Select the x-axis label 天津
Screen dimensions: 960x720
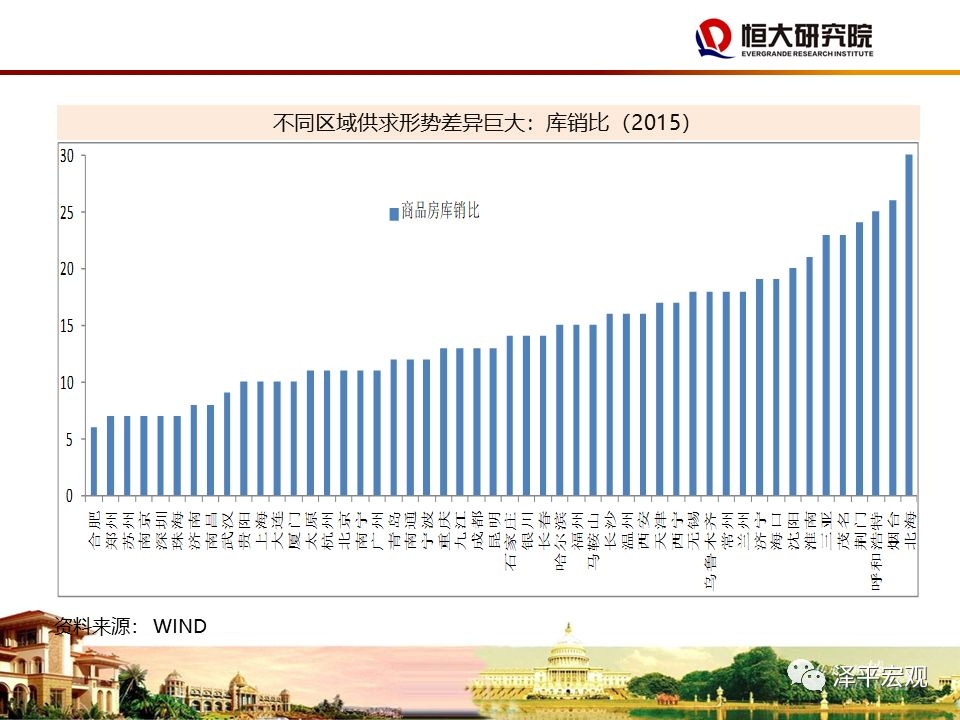pos(660,532)
